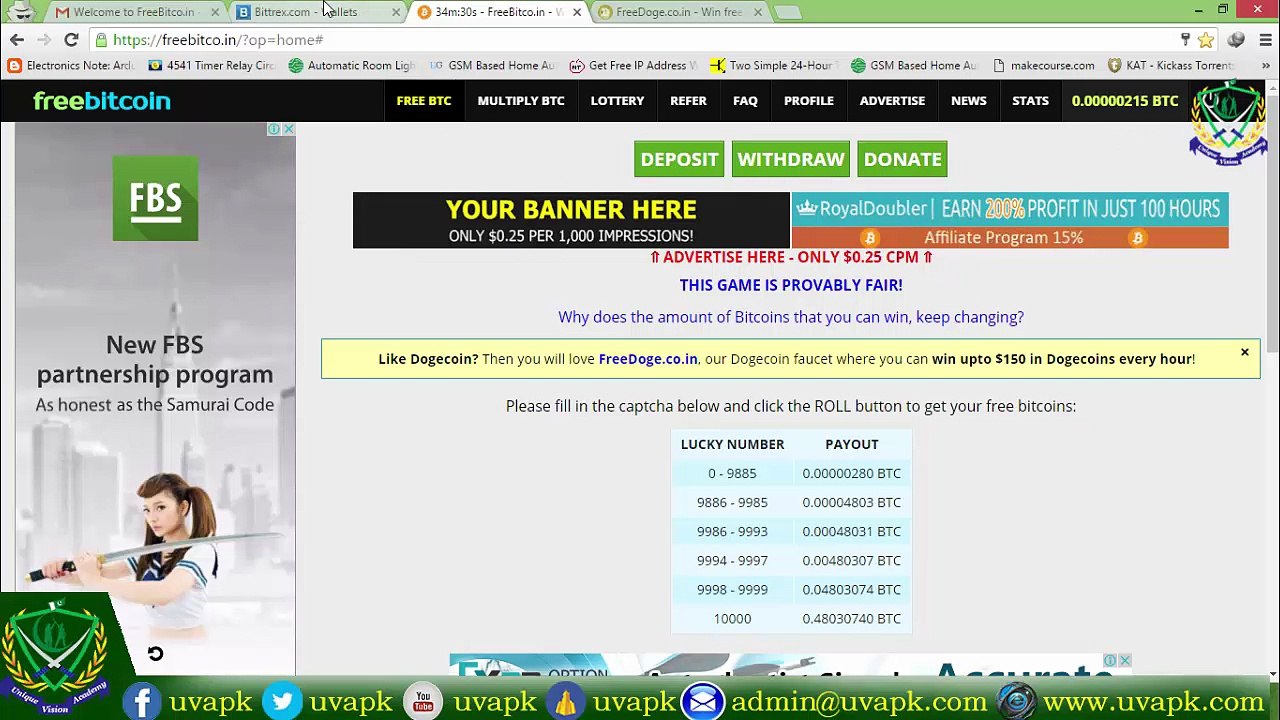The width and height of the screenshot is (1280, 720).
Task: Click the RoyalDoubler banner ad
Action: pos(1010,220)
